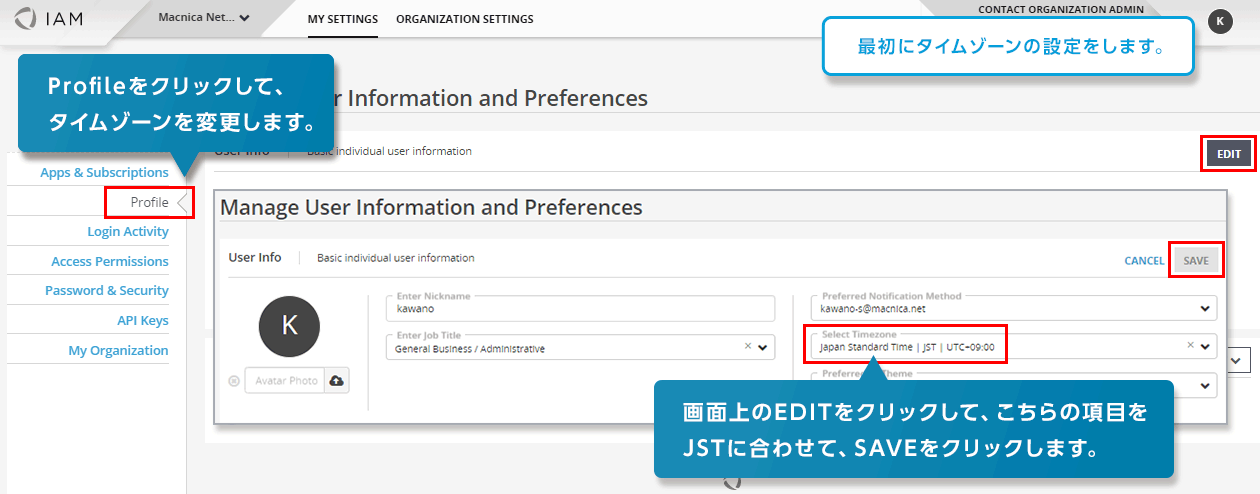Open Password & Security in sidebar
The image size is (1260, 494).
coord(106,291)
